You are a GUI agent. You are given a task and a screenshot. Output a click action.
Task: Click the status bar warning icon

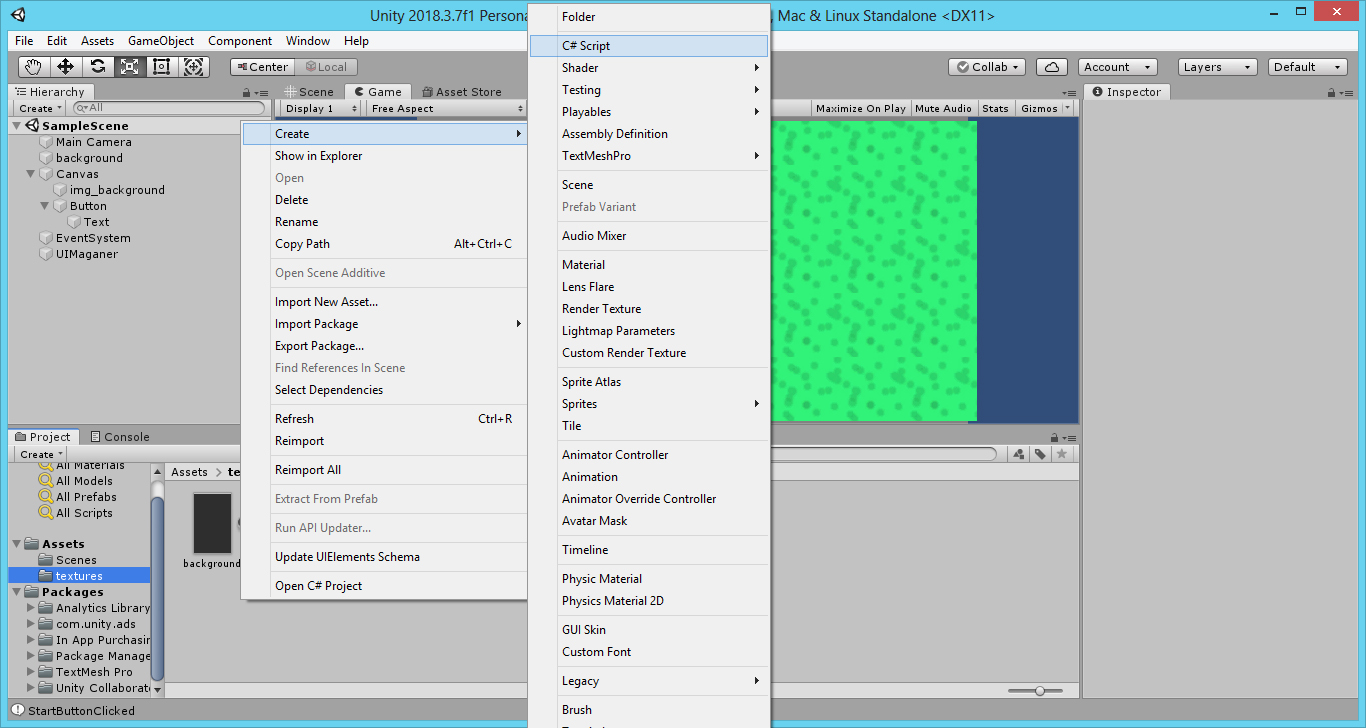17,711
